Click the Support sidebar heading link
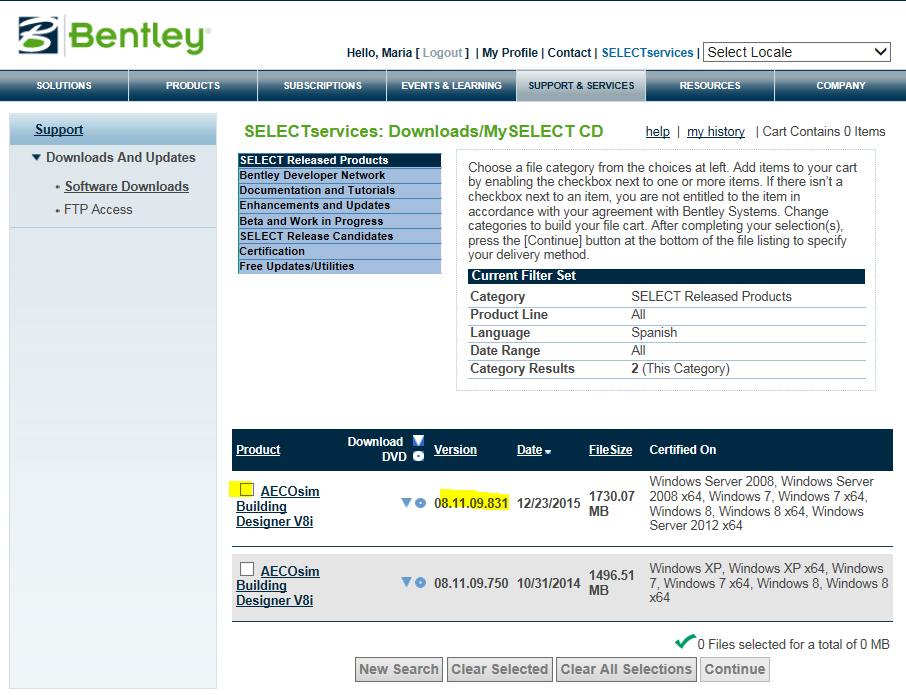The image size is (906, 695). [x=59, y=129]
